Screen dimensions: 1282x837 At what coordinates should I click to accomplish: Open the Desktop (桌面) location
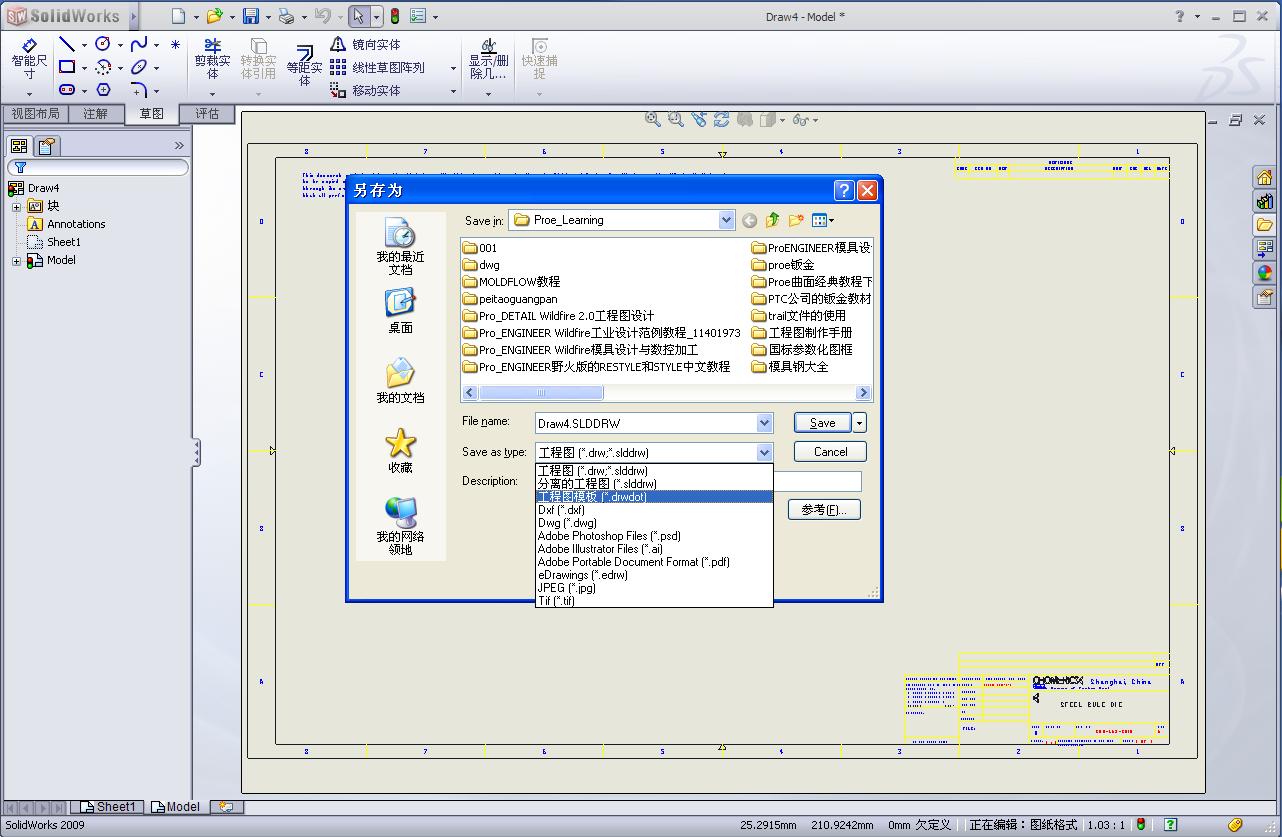pyautogui.click(x=400, y=311)
